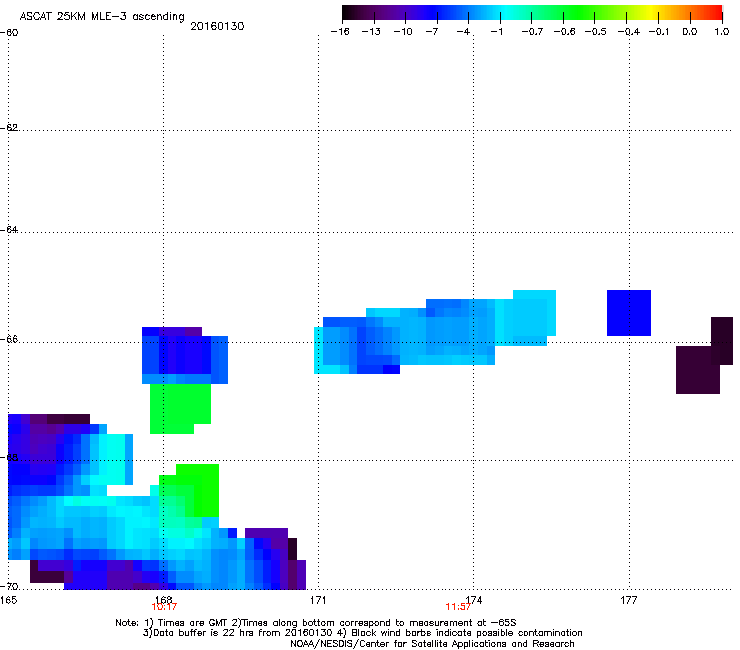Click the "-0.5" color scale label
The width and height of the screenshot is (740, 650).
coord(595,32)
